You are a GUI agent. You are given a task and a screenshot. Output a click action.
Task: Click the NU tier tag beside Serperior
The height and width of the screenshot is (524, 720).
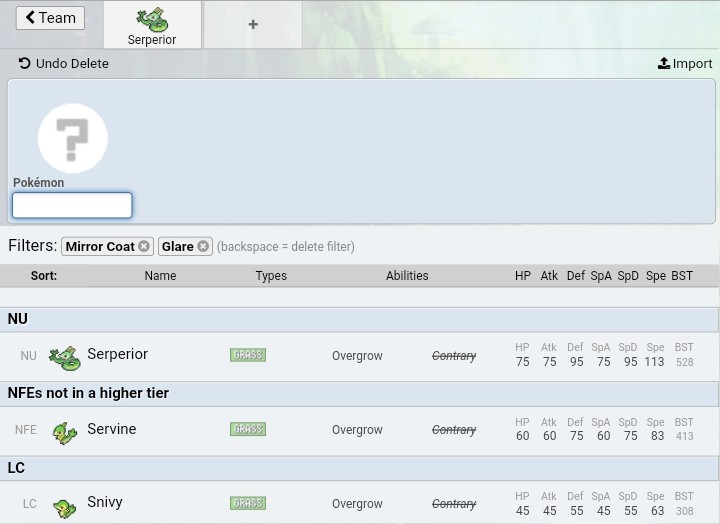point(28,356)
